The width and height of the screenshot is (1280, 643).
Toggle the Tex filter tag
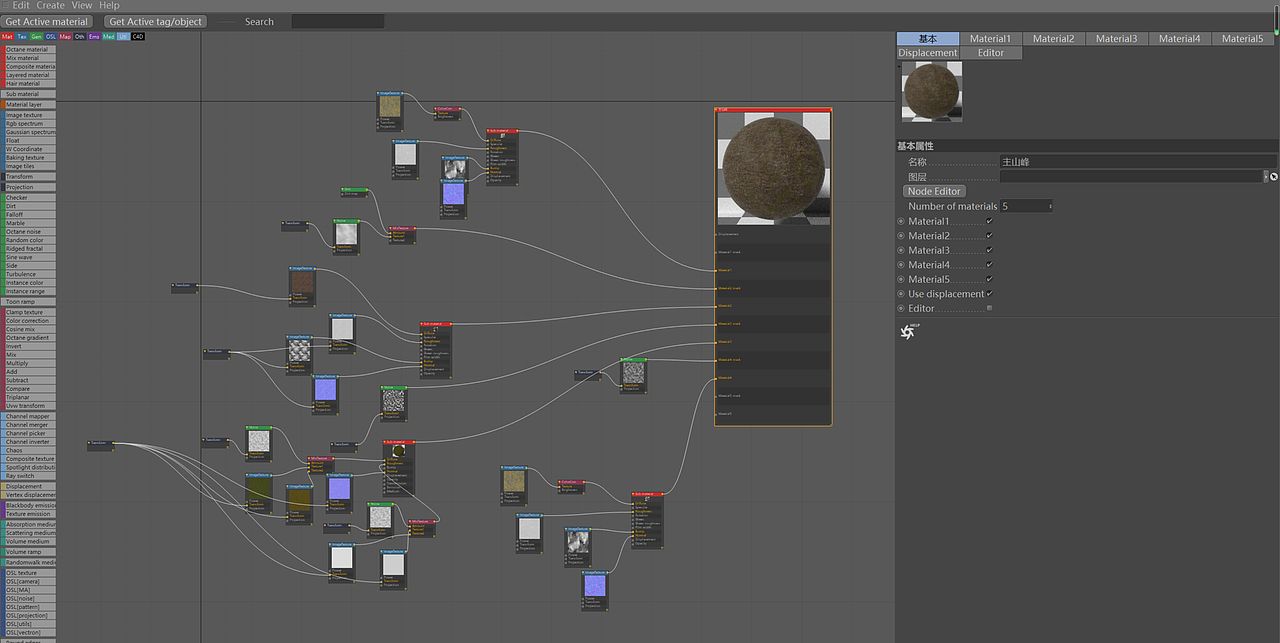point(22,36)
